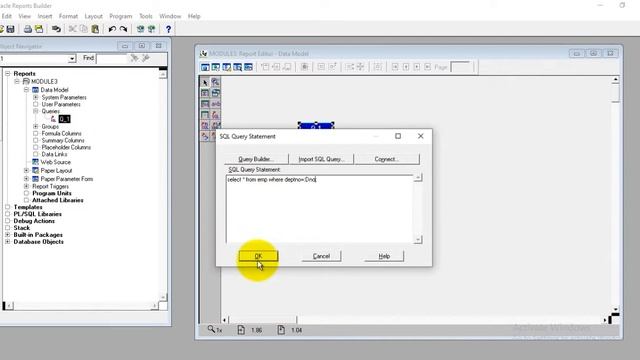The image size is (640, 360).
Task: Switch to Data Model view icon in Report Editor
Action: [x=205, y=67]
